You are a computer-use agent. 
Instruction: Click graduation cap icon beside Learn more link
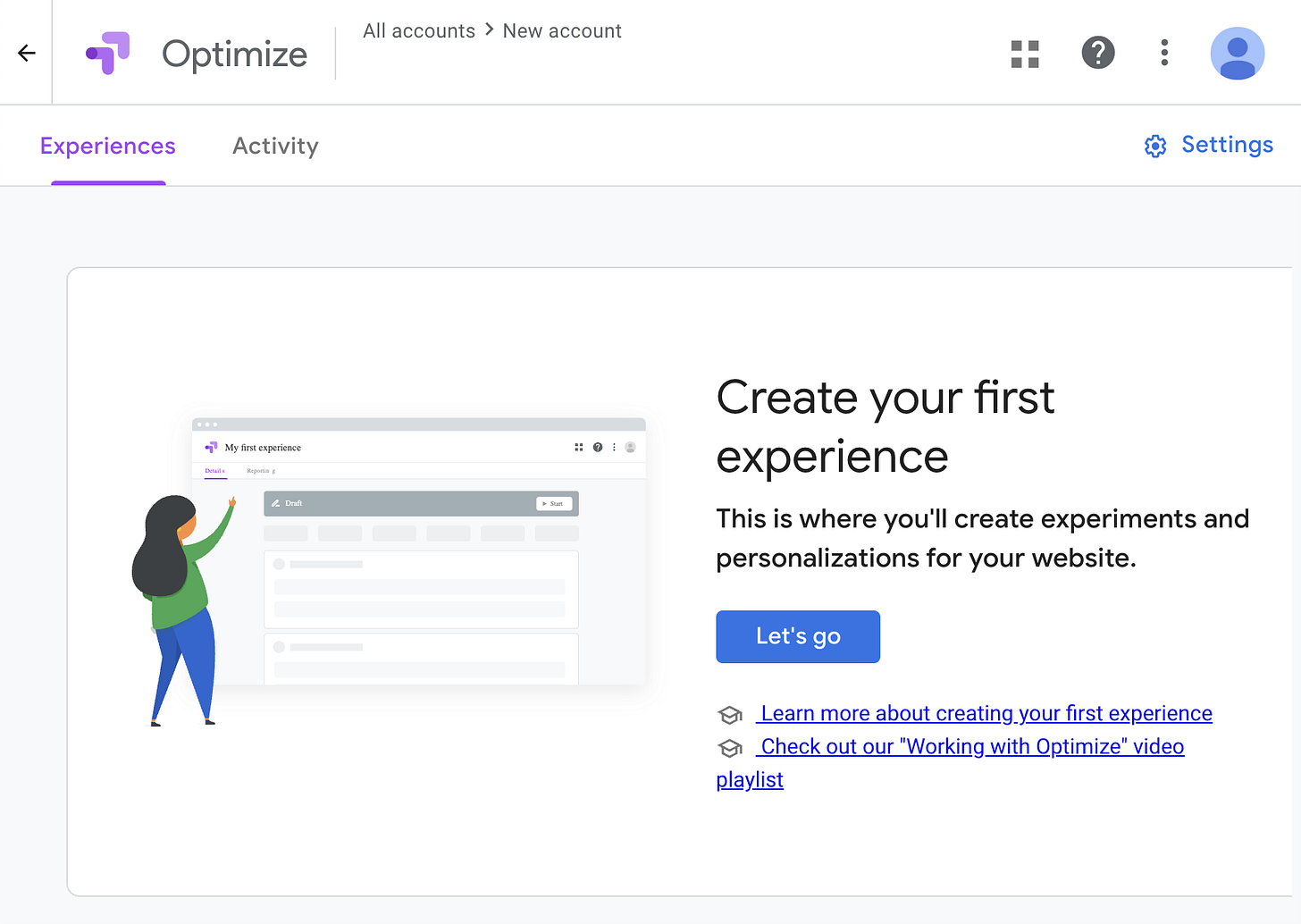tap(730, 715)
